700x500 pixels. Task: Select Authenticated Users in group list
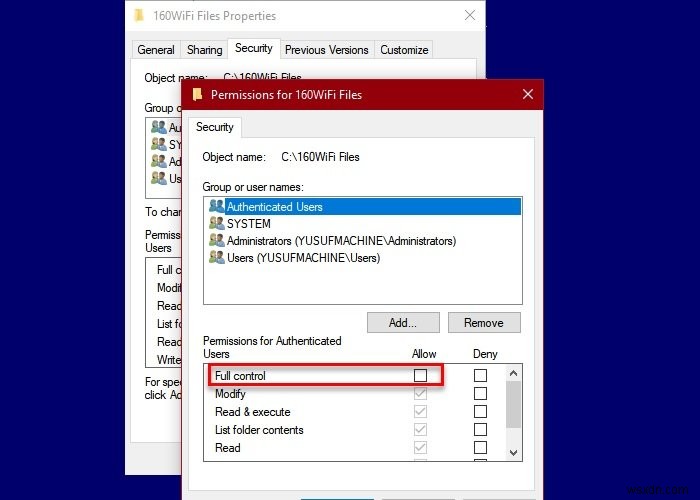point(364,207)
